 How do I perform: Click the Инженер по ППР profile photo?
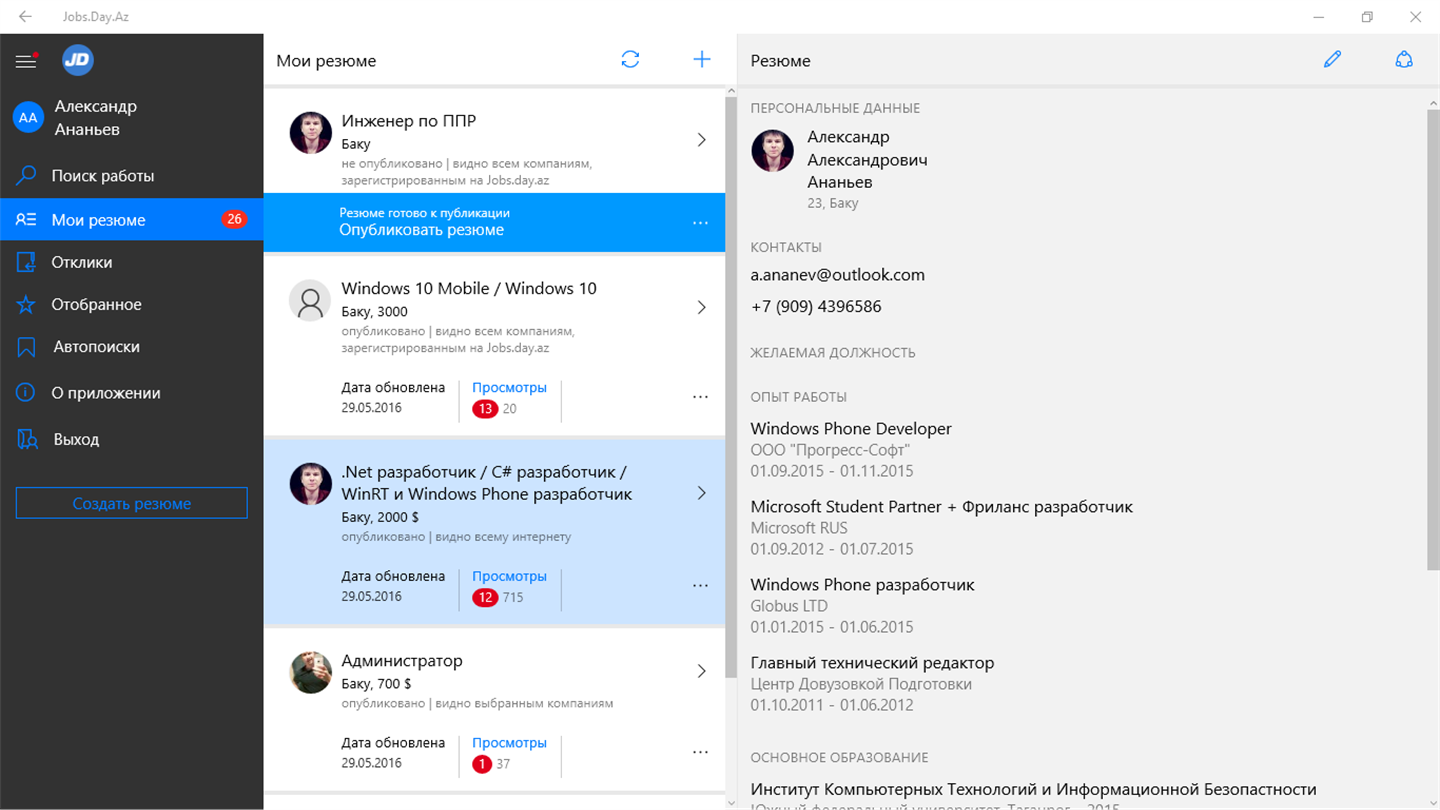pos(310,132)
